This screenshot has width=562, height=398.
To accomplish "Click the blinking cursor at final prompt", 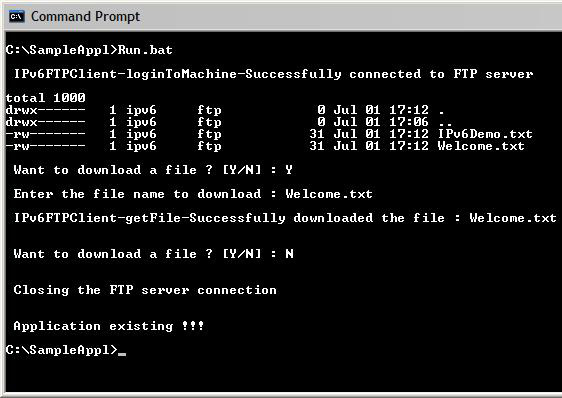I will click(x=122, y=354).
